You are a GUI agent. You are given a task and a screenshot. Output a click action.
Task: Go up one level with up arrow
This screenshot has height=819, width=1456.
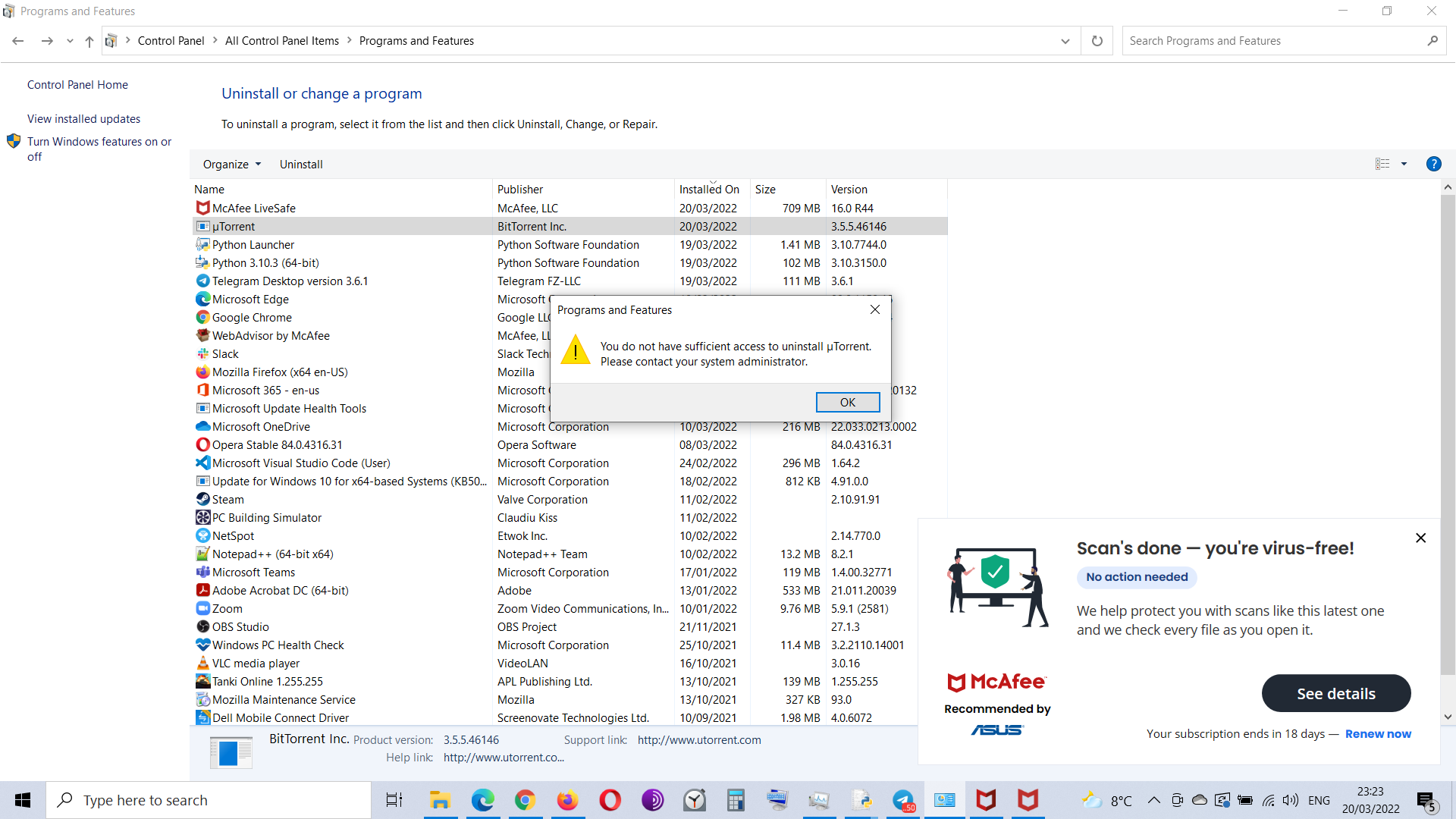click(x=89, y=41)
